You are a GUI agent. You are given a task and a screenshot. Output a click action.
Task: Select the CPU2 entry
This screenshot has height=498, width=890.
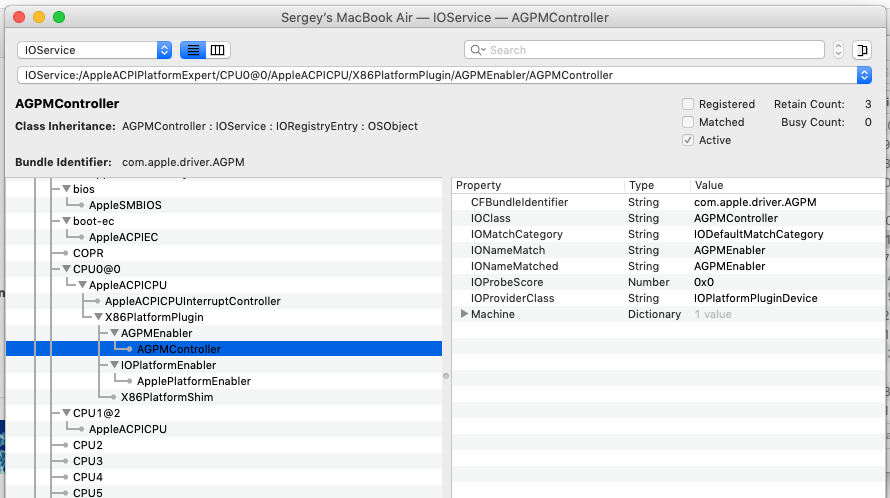pos(87,445)
